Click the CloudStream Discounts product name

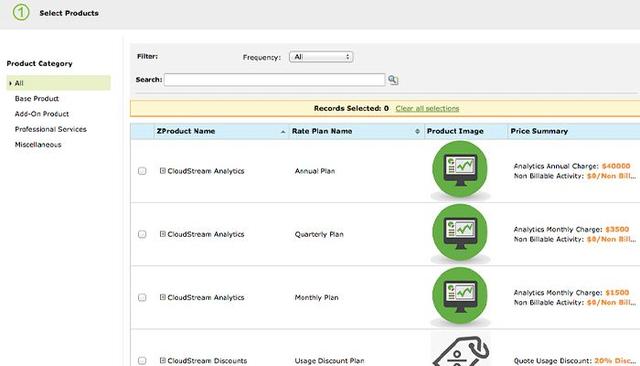[x=207, y=361]
